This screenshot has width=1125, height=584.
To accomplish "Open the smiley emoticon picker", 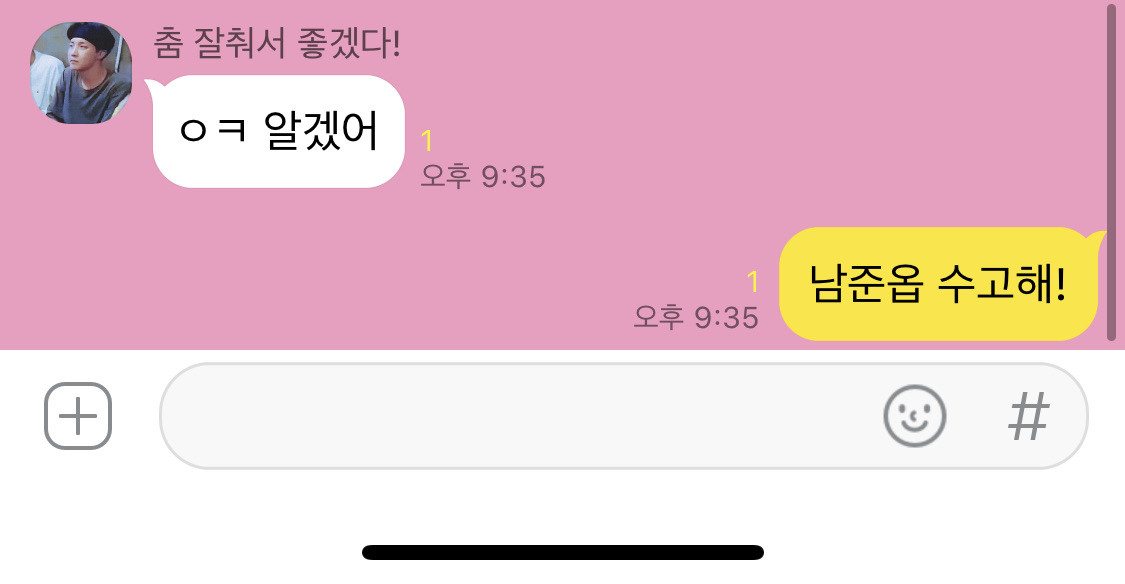I will click(x=915, y=416).
